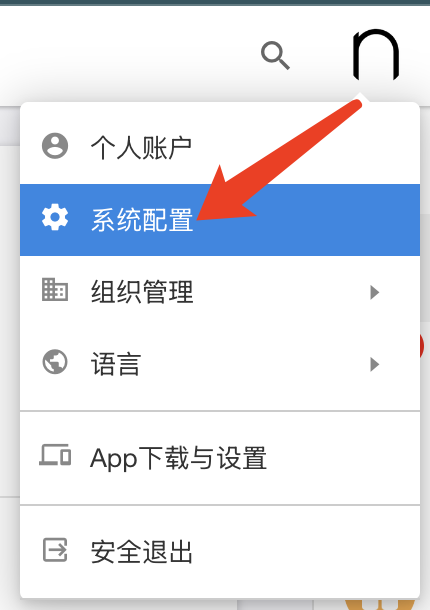Click the orange graphic below the menu
Image resolution: width=430 pixels, height=610 pixels.
pos(379,605)
